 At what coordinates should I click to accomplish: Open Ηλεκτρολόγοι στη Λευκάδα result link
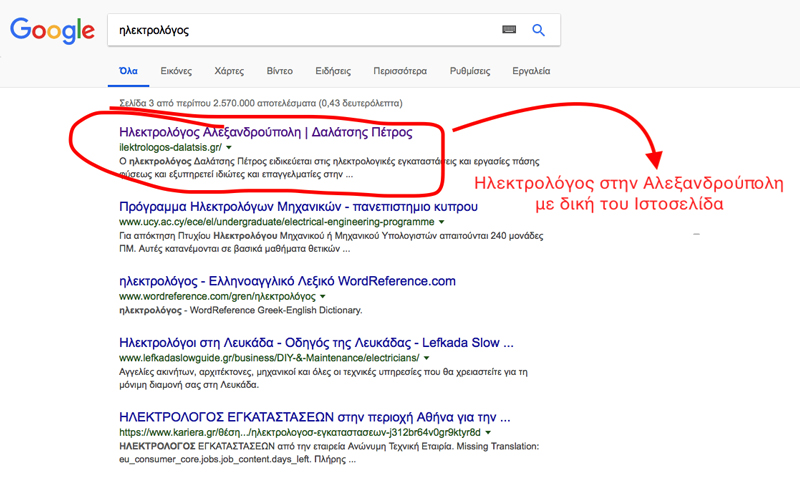tap(316, 342)
